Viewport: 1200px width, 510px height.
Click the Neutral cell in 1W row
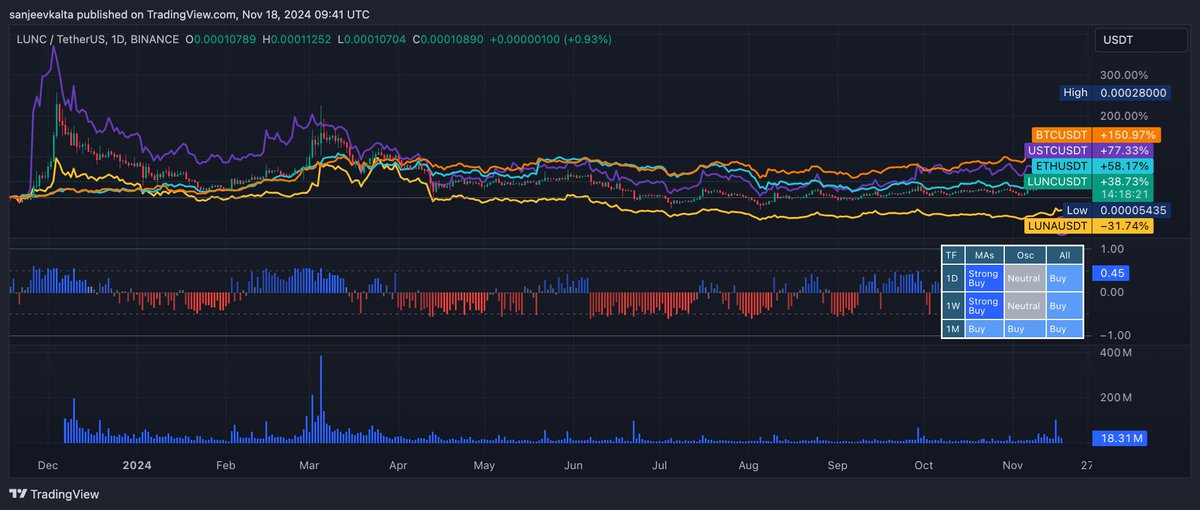click(x=1025, y=306)
